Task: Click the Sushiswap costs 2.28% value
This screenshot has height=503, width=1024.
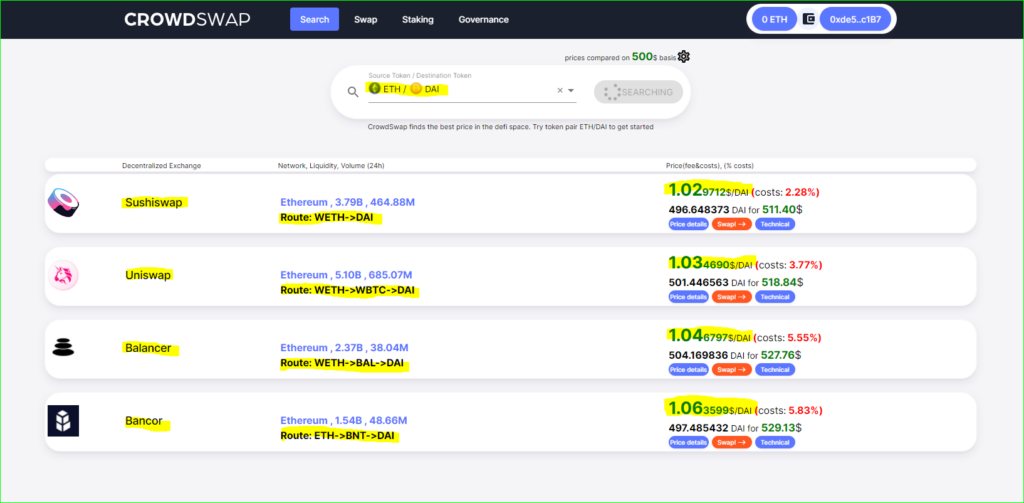Action: click(x=800, y=192)
